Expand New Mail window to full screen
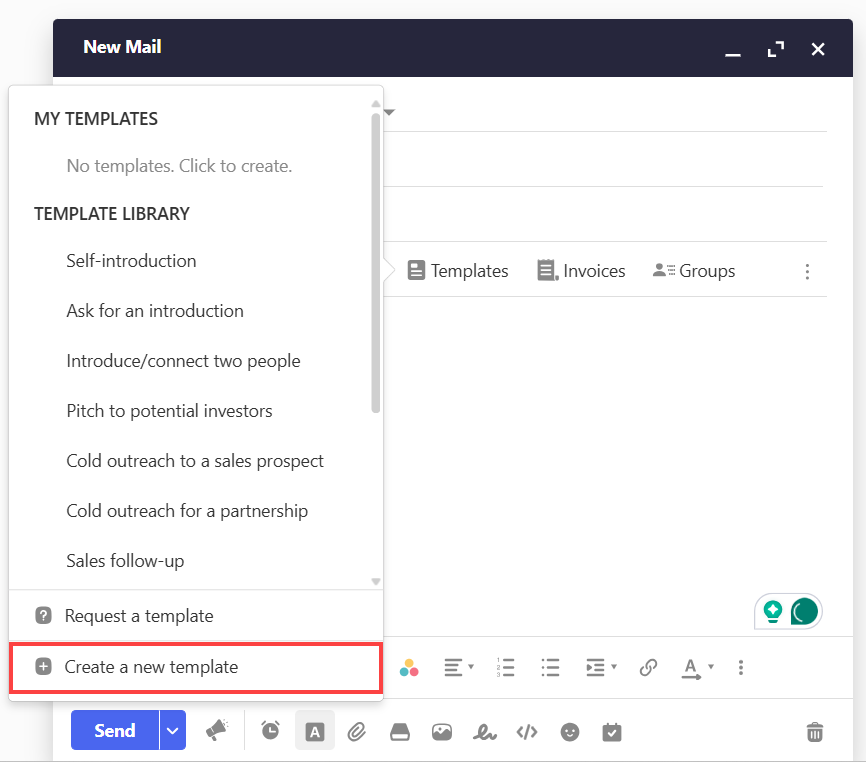Viewport: 866px width, 762px height. tap(775, 50)
